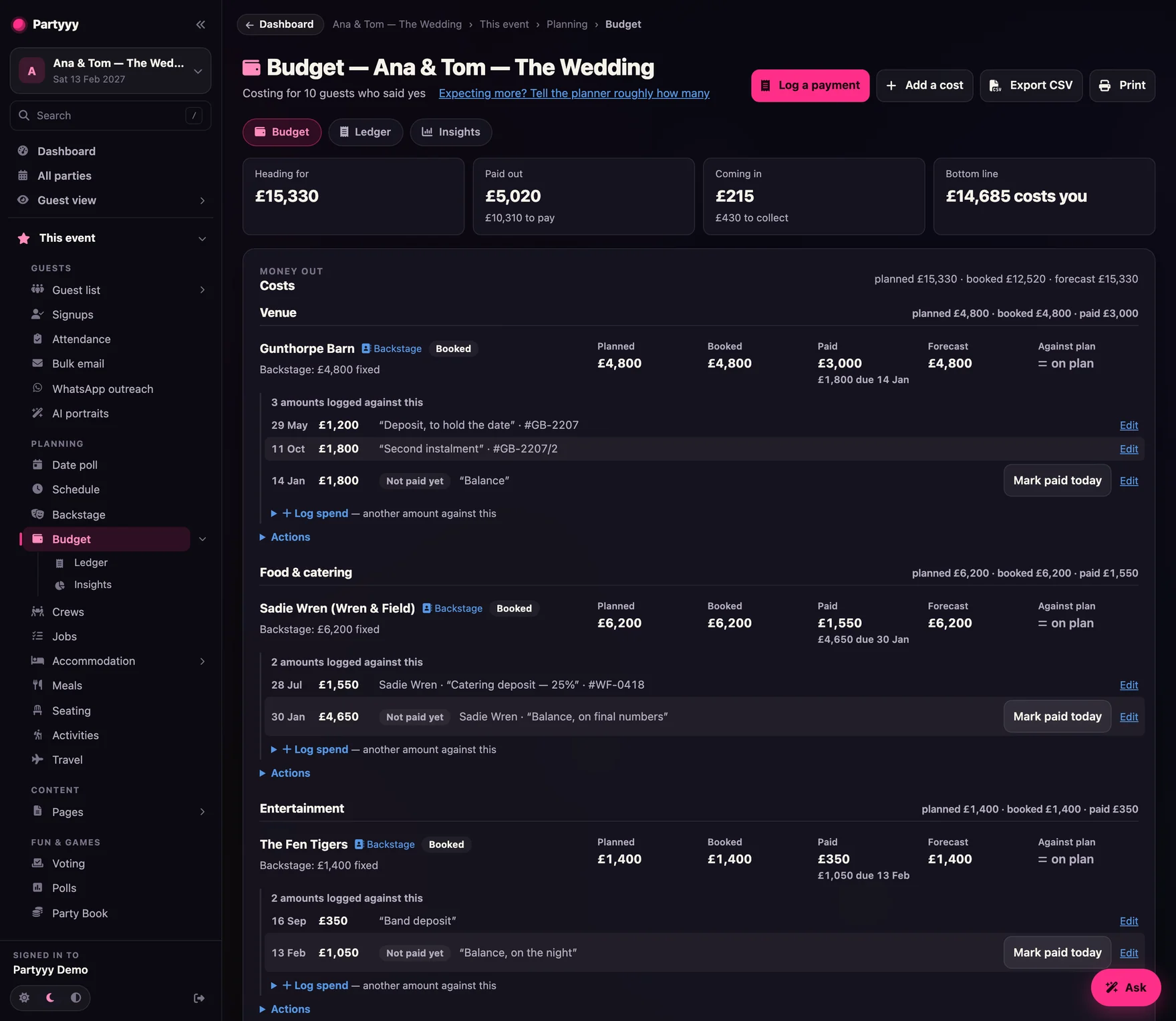
Task: Open Ledger sub-item in sidebar
Action: click(90, 563)
